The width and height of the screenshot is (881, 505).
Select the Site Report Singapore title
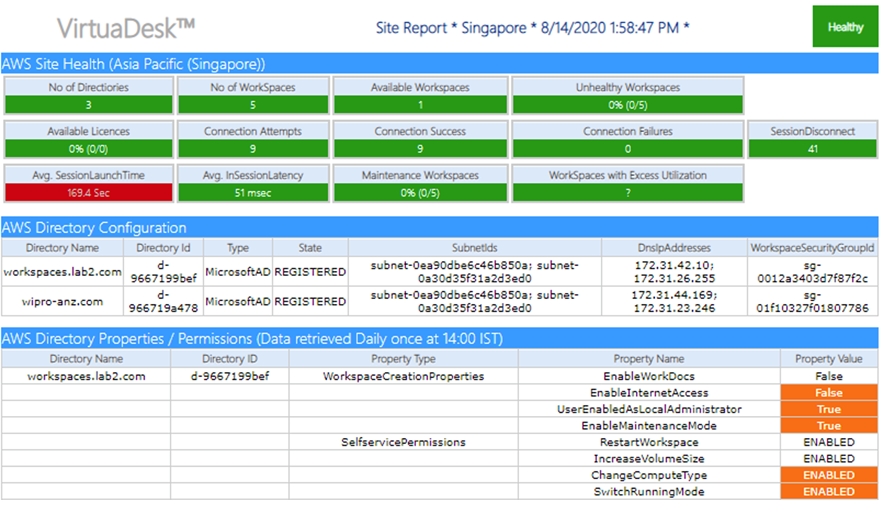(532, 28)
